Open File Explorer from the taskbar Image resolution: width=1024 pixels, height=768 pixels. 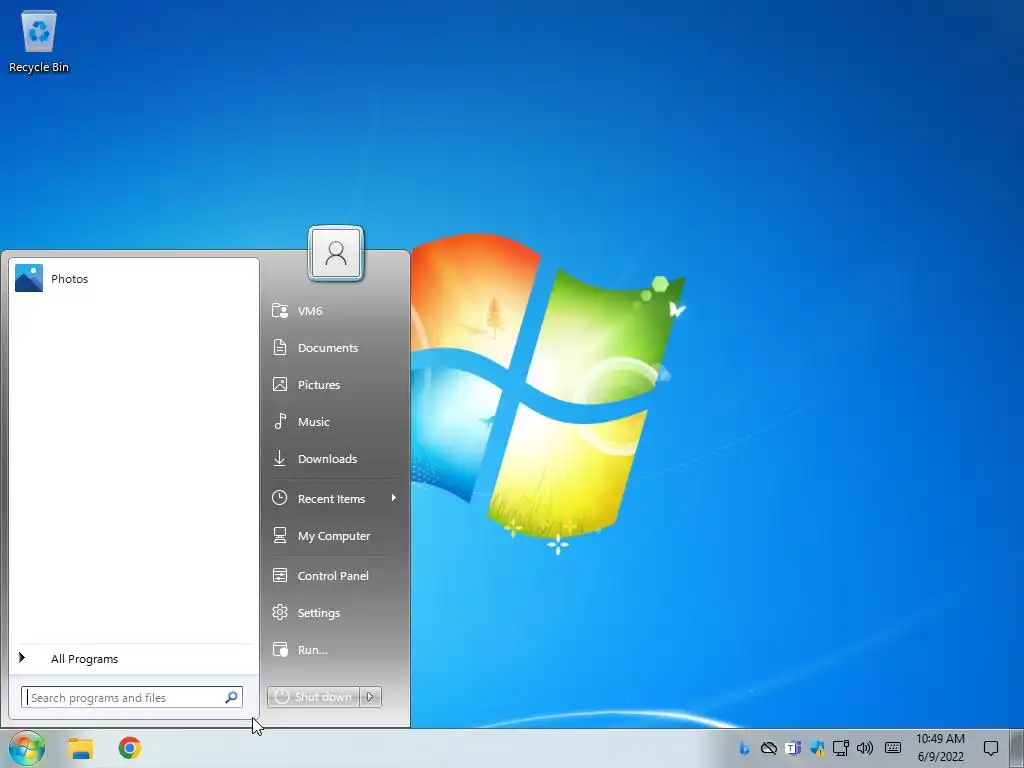coord(81,748)
